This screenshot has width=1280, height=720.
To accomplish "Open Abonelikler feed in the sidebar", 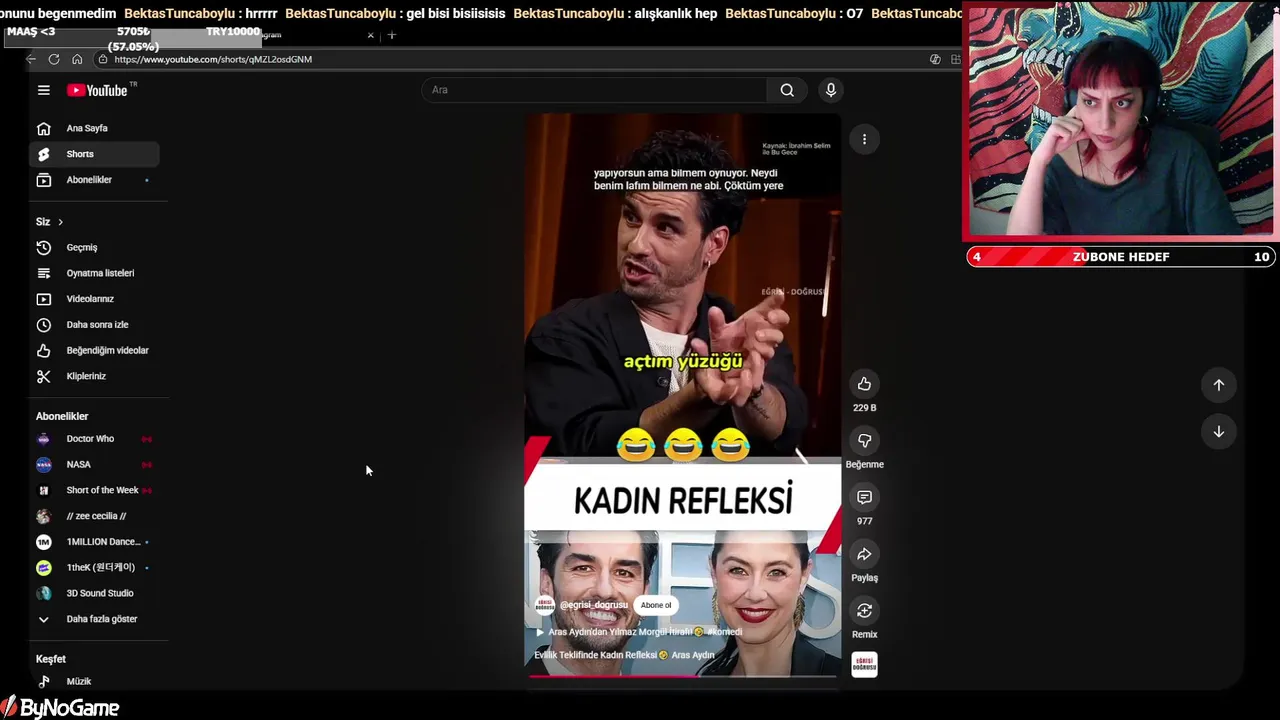I will pyautogui.click(x=94, y=180).
